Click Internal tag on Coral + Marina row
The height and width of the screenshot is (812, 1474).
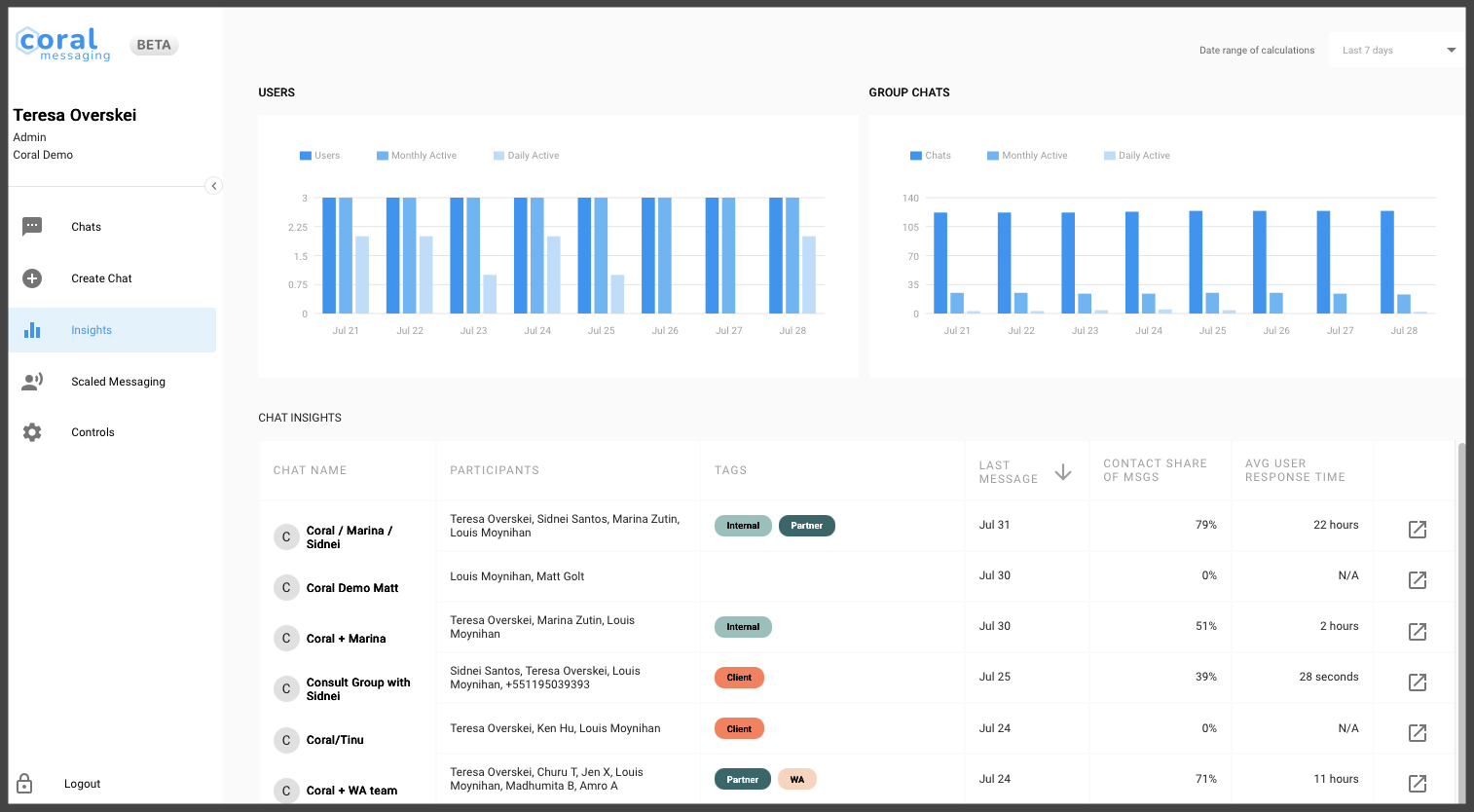[x=743, y=627]
